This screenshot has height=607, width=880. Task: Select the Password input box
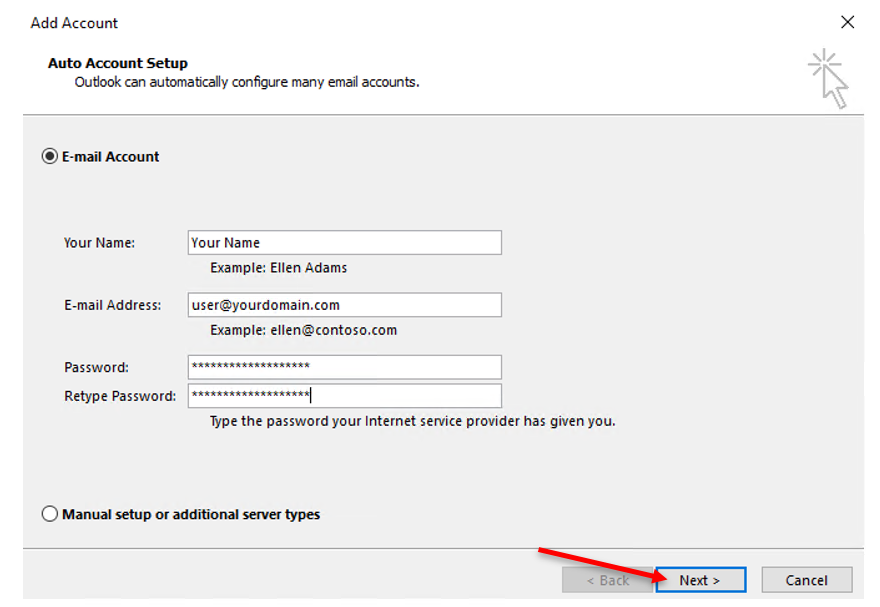coord(345,367)
